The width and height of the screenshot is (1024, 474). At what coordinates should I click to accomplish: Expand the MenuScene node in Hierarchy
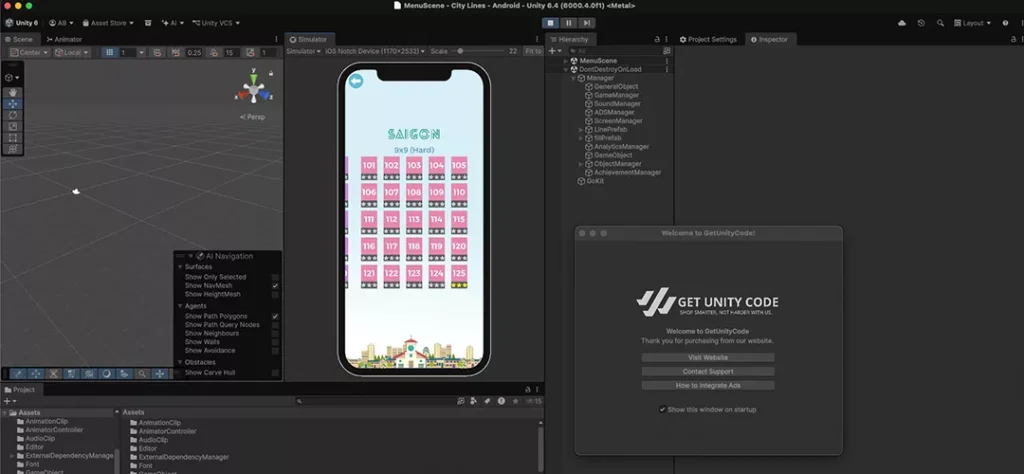pos(566,61)
